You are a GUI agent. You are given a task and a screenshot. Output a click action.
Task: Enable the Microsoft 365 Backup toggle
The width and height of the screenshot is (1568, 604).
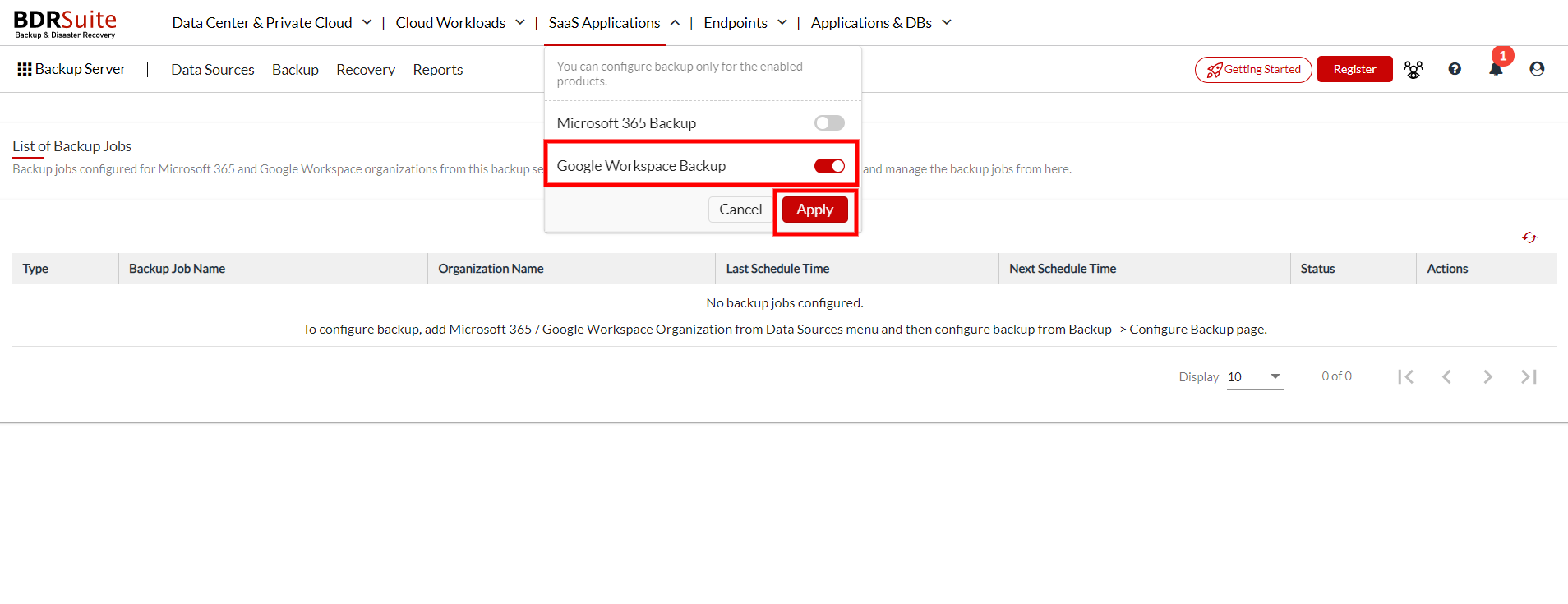[x=829, y=122]
